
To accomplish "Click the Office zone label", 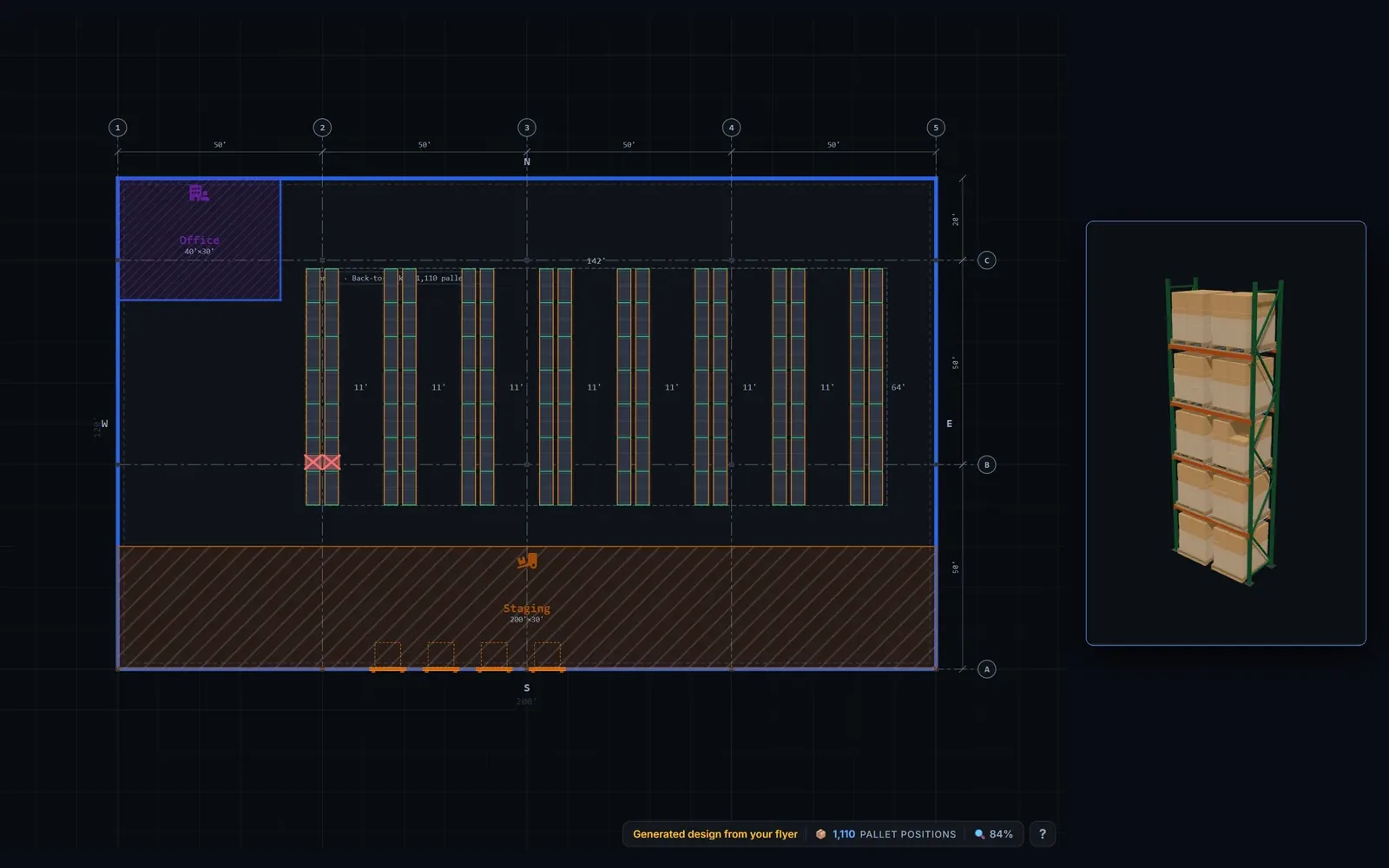I will click(200, 240).
